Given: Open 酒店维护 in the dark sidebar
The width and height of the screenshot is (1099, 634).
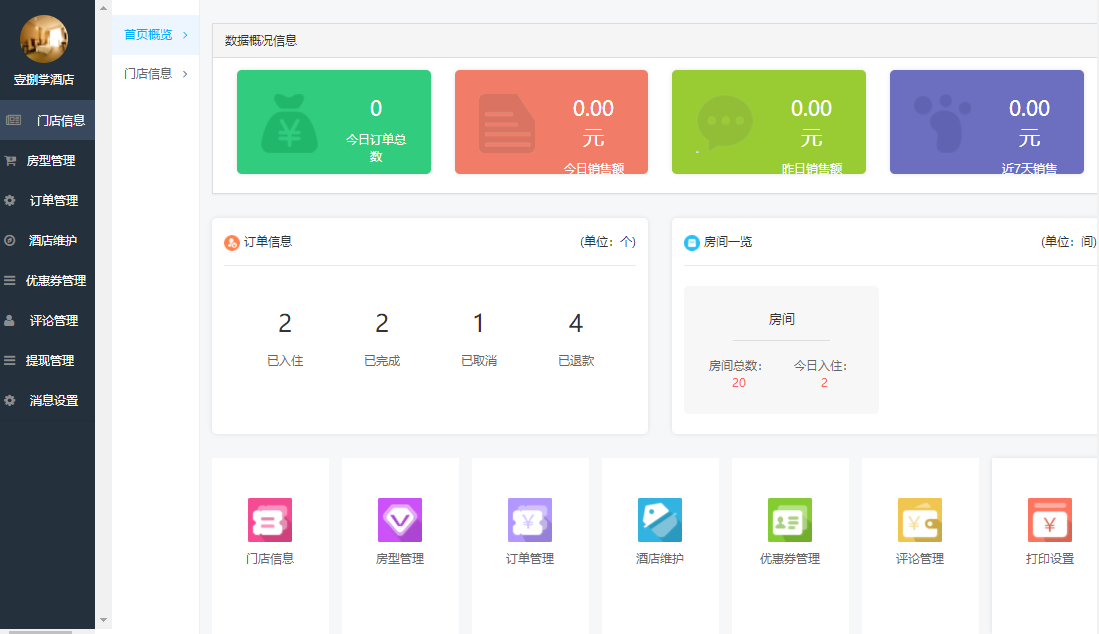Looking at the screenshot, I should coord(47,240).
